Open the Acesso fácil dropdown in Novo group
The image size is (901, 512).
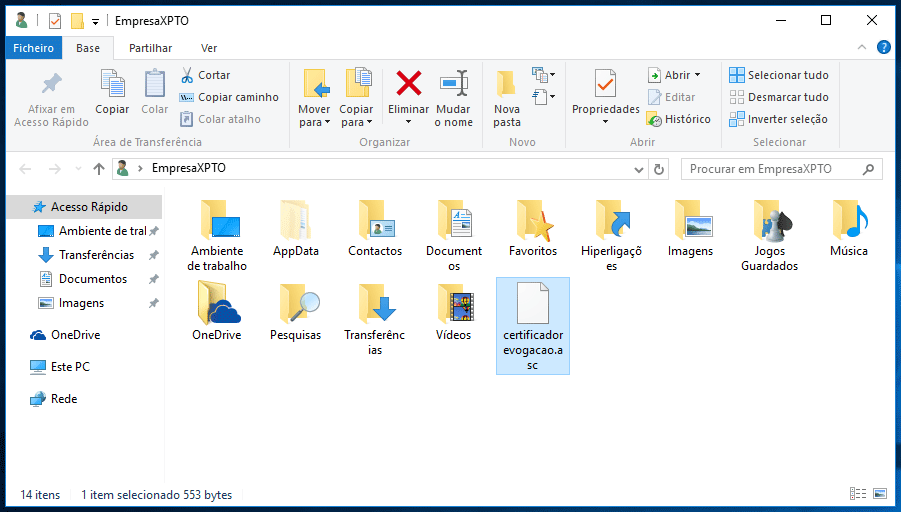pyautogui.click(x=543, y=97)
